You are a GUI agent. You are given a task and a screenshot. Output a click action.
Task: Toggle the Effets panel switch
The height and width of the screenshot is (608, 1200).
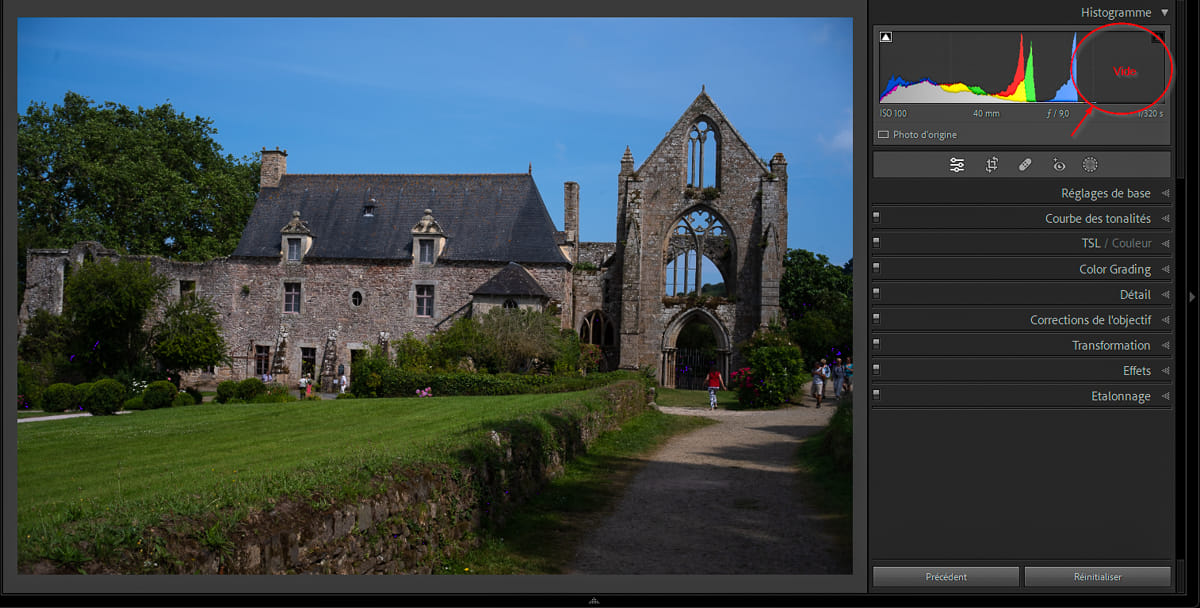click(877, 371)
